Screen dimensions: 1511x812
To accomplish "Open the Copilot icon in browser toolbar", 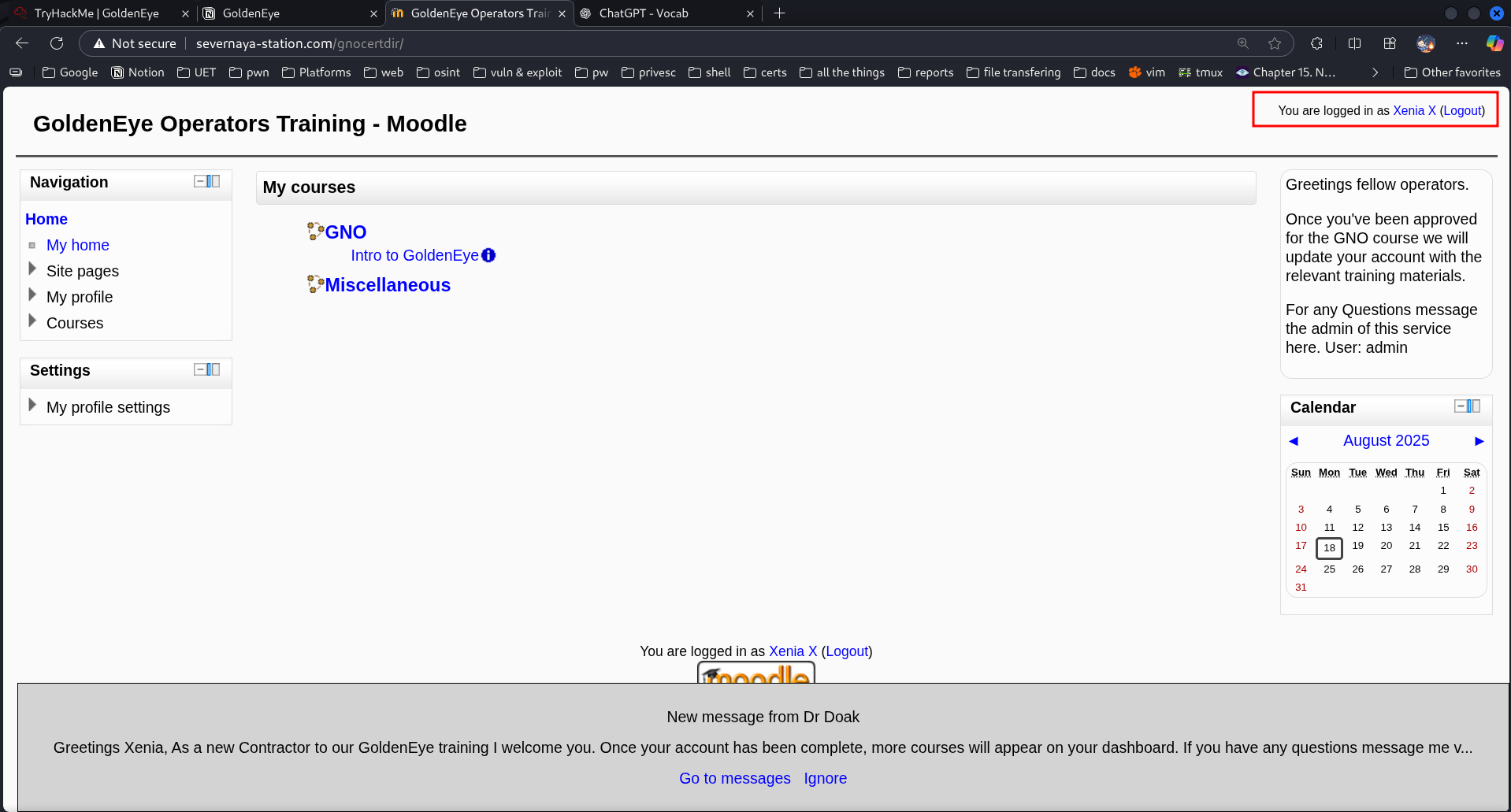I will pos(1494,43).
